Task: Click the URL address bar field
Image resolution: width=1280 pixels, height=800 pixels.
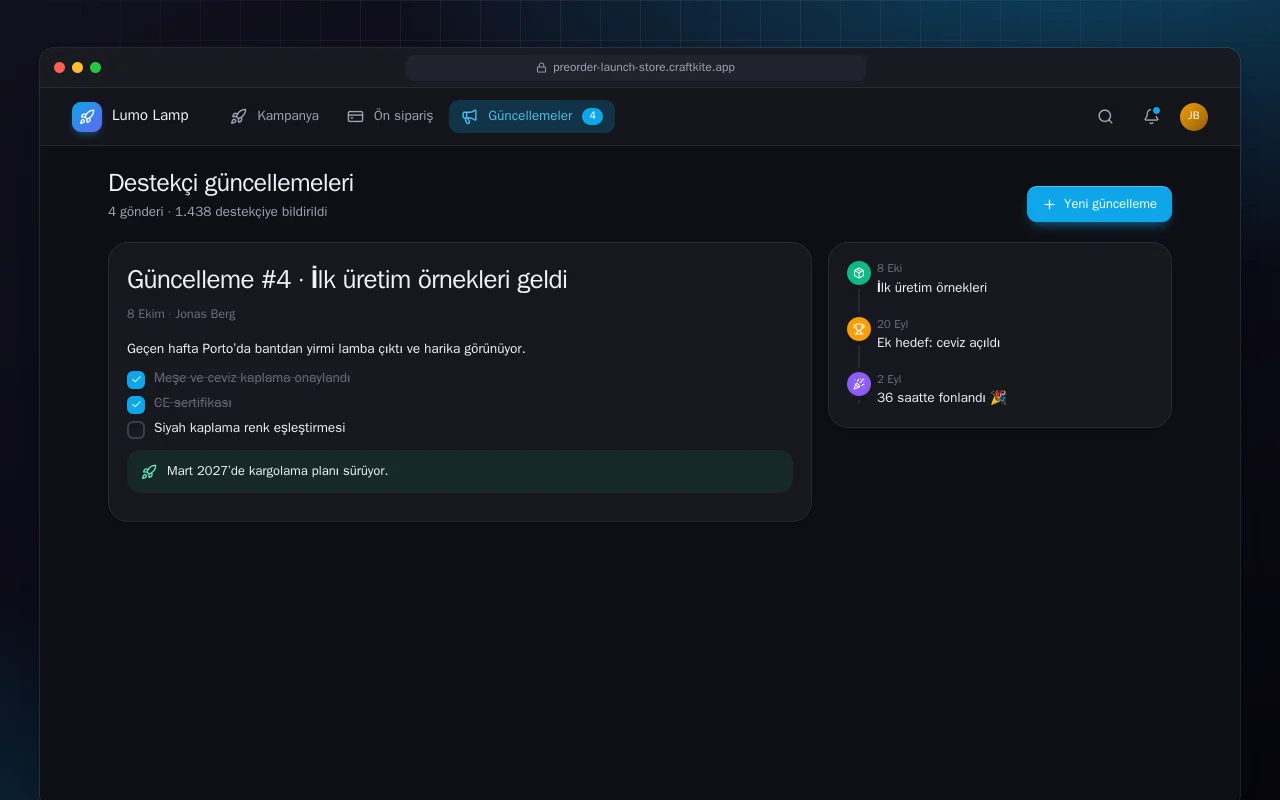Action: tap(636, 68)
